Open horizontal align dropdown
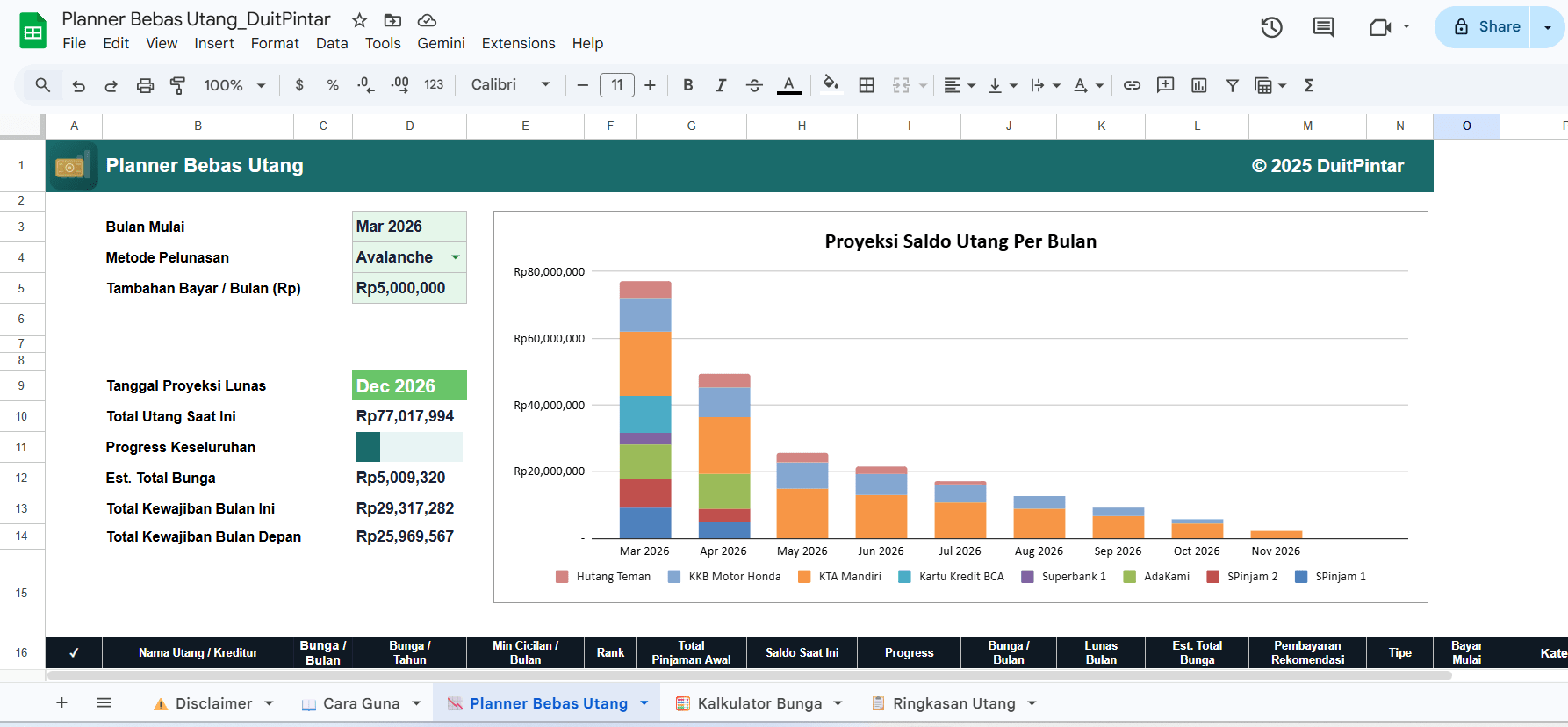Image resolution: width=1568 pixels, height=727 pixels. (x=959, y=85)
